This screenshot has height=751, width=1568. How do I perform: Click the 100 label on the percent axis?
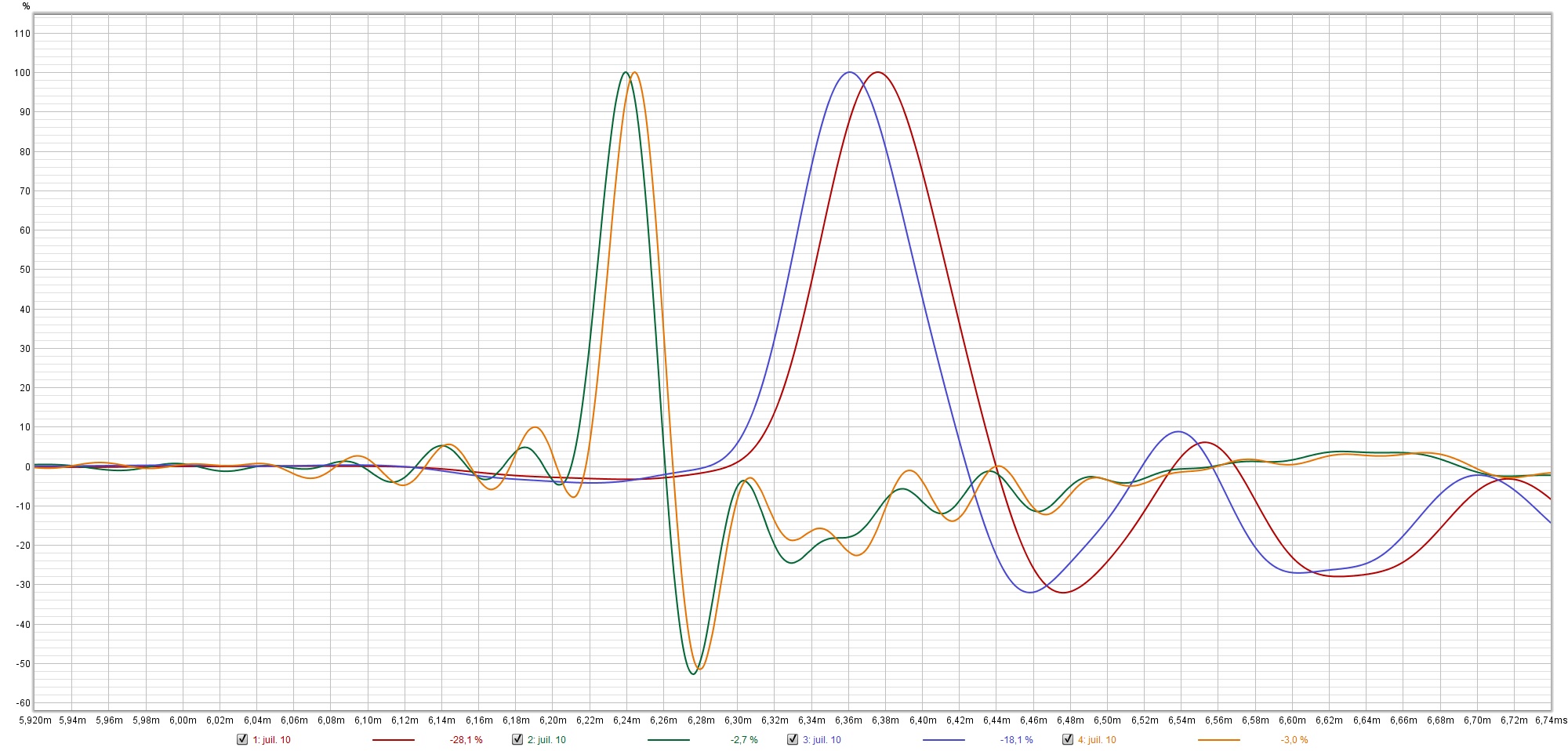[x=22, y=73]
